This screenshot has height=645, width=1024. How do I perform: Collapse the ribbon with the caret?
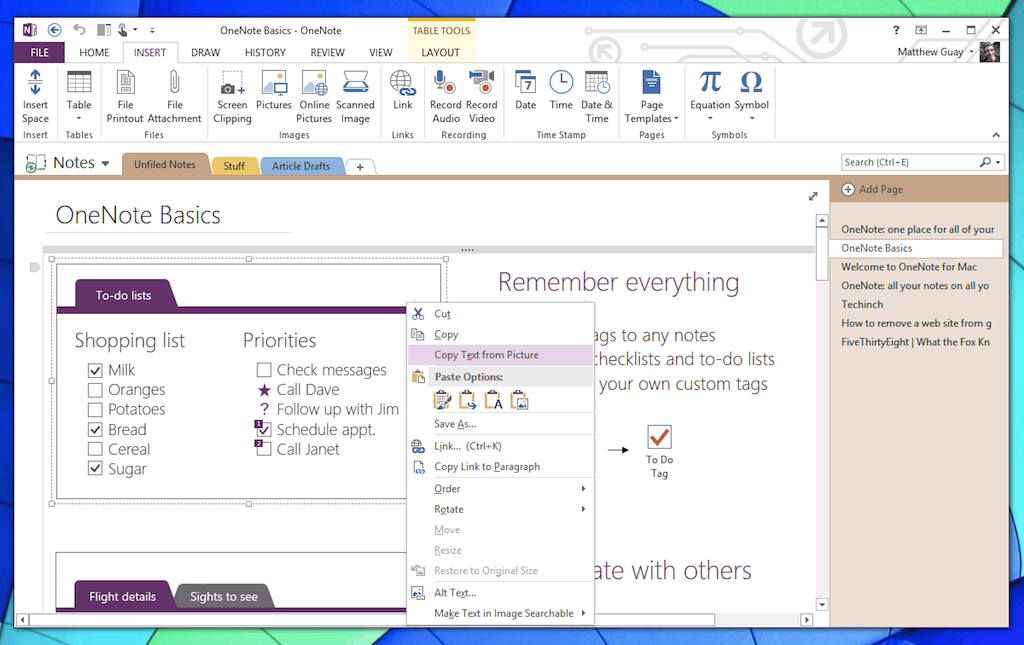pos(996,134)
